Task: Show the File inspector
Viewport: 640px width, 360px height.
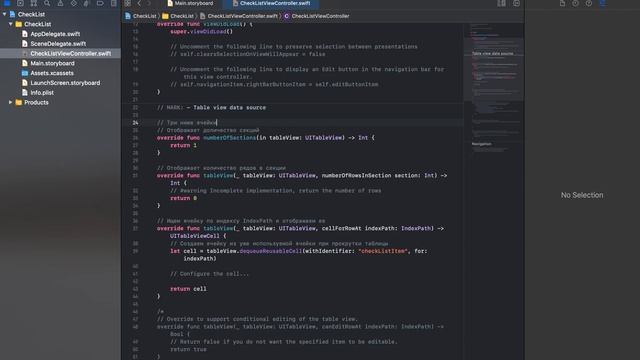Action: click(x=562, y=3)
